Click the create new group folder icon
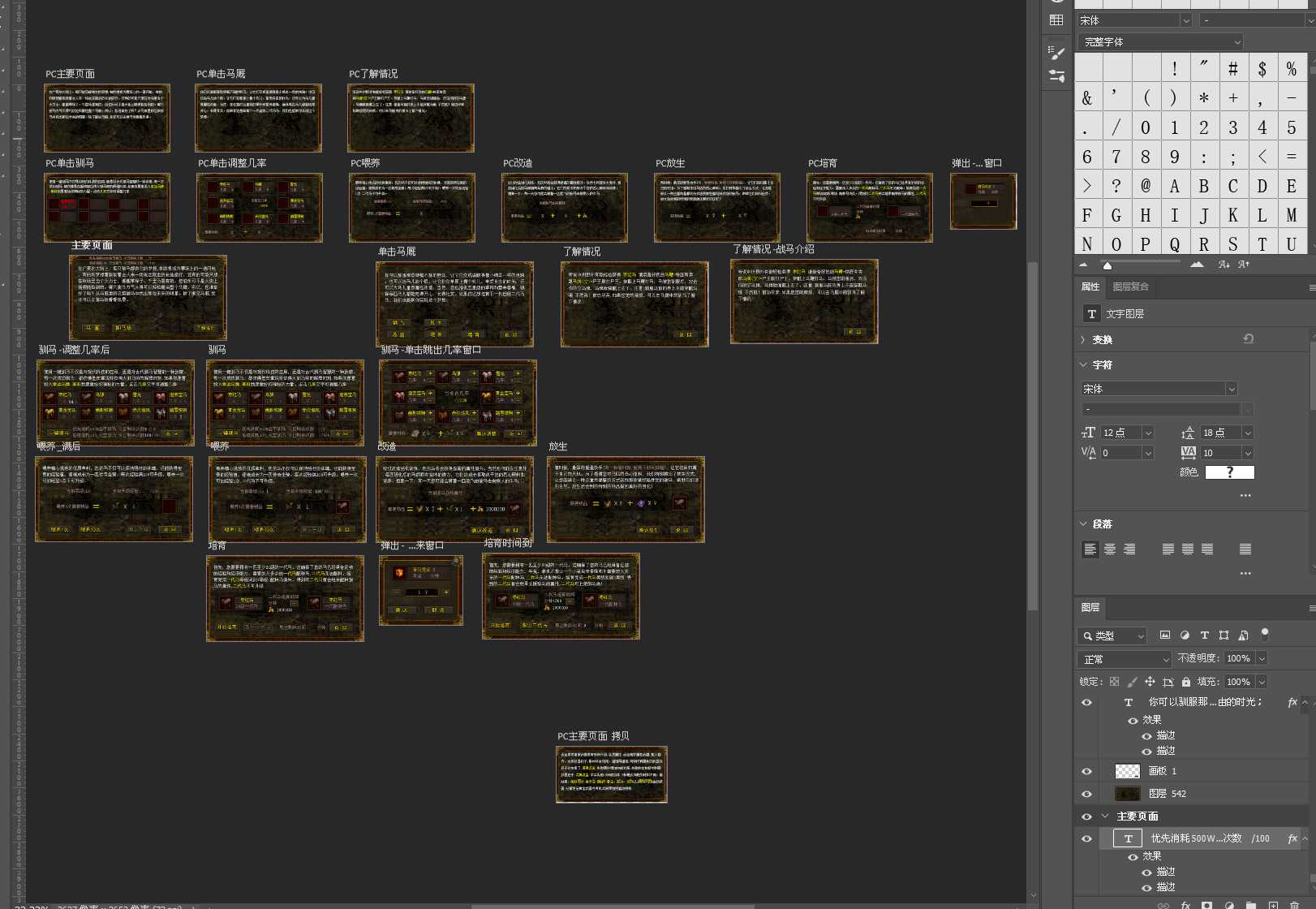Viewport: 1316px width, 909px height. click(1251, 905)
